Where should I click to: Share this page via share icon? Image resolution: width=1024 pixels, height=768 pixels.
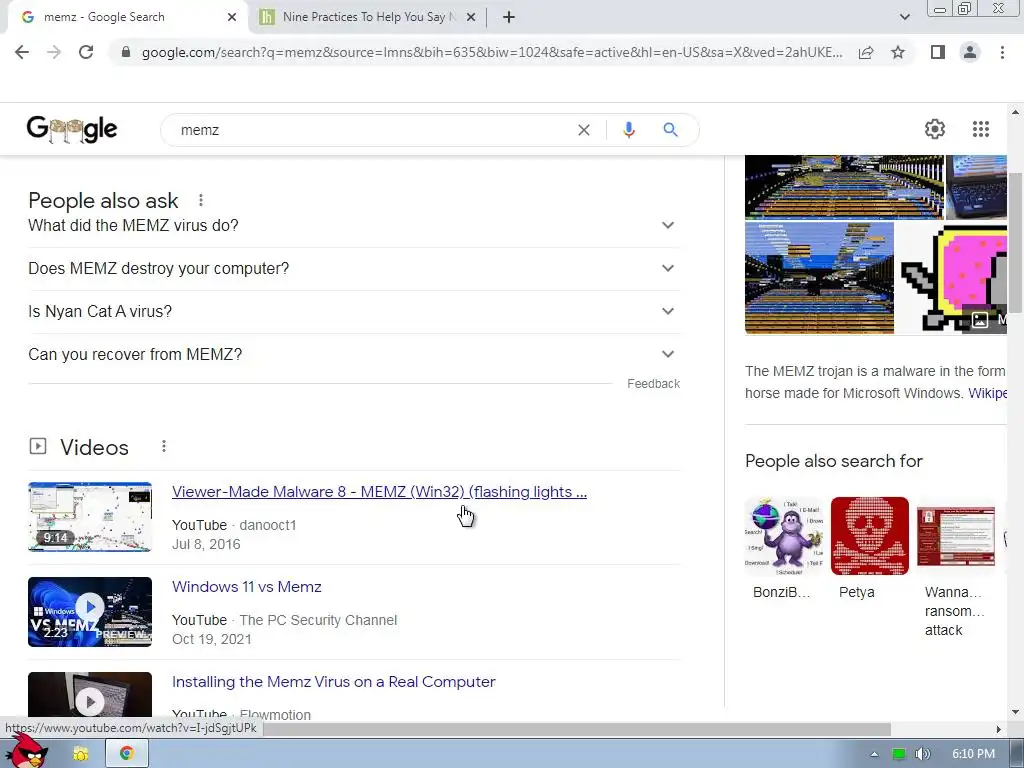[x=866, y=52]
